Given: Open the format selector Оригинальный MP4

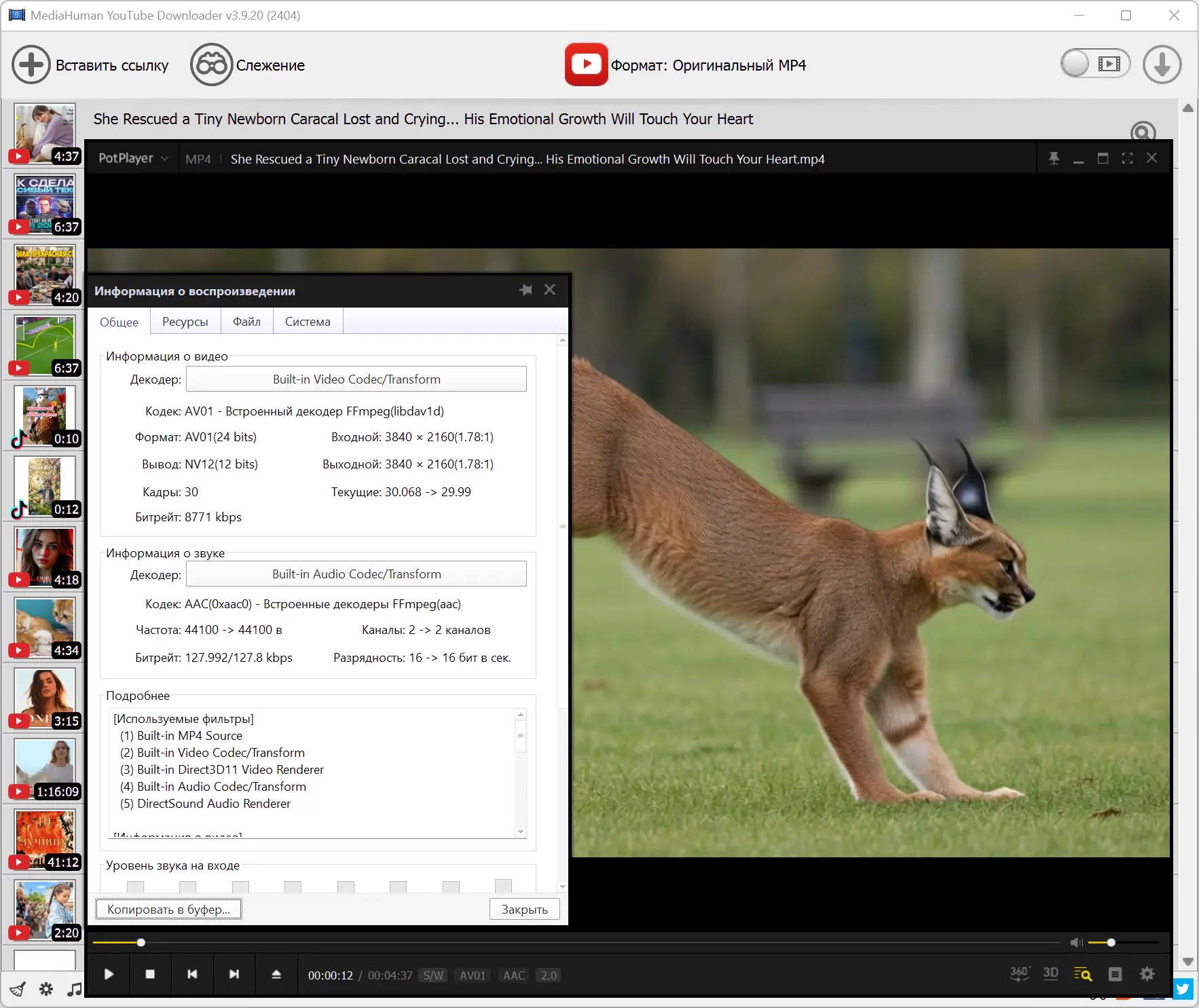Looking at the screenshot, I should click(707, 66).
